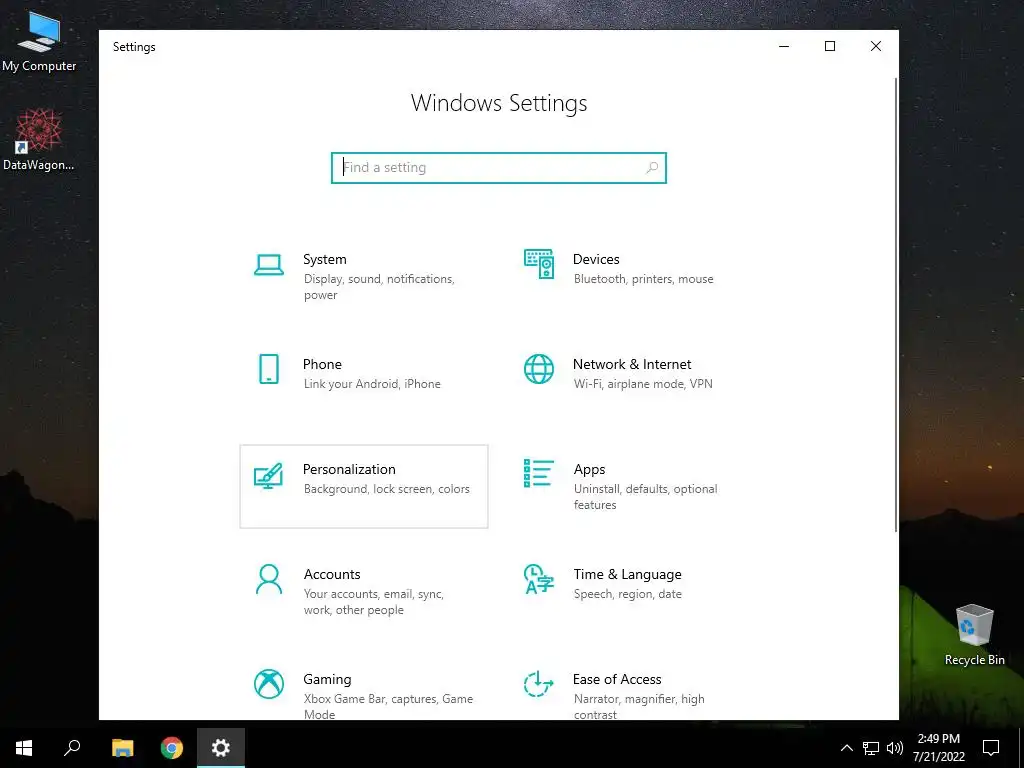Open the Personalization brush icon
The image size is (1024, 768).
tap(268, 475)
